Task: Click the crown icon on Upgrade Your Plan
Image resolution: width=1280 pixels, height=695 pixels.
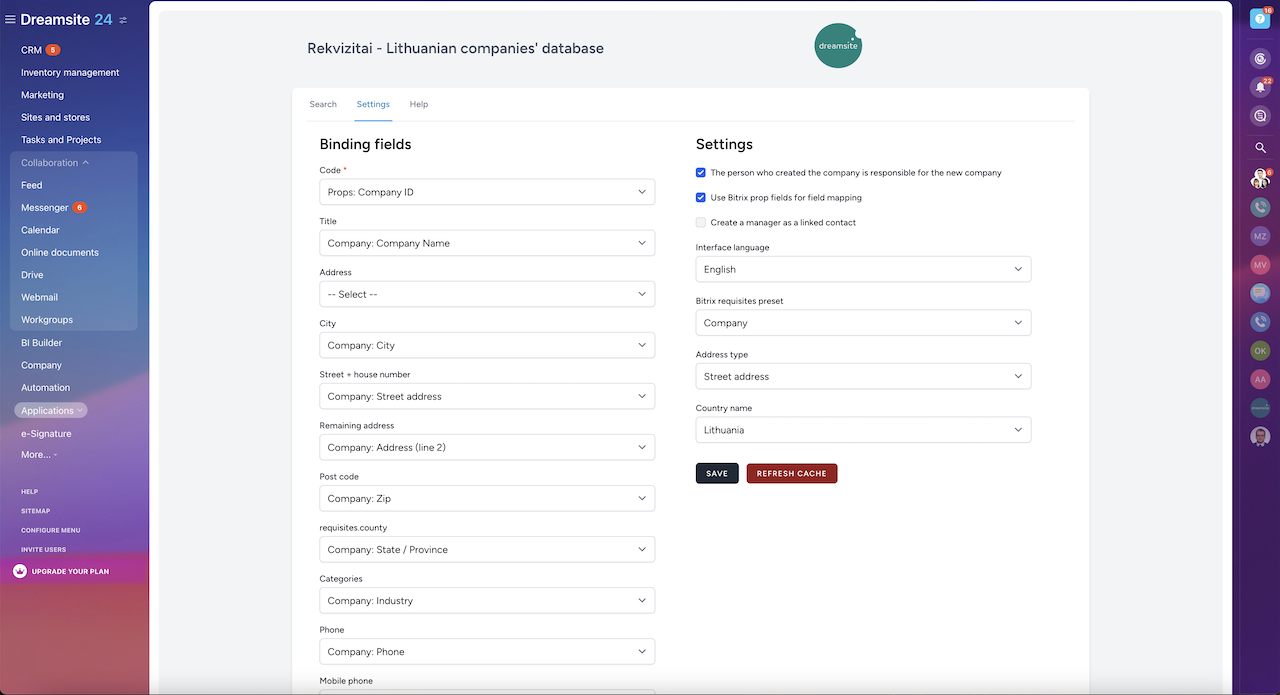Action: pos(20,571)
